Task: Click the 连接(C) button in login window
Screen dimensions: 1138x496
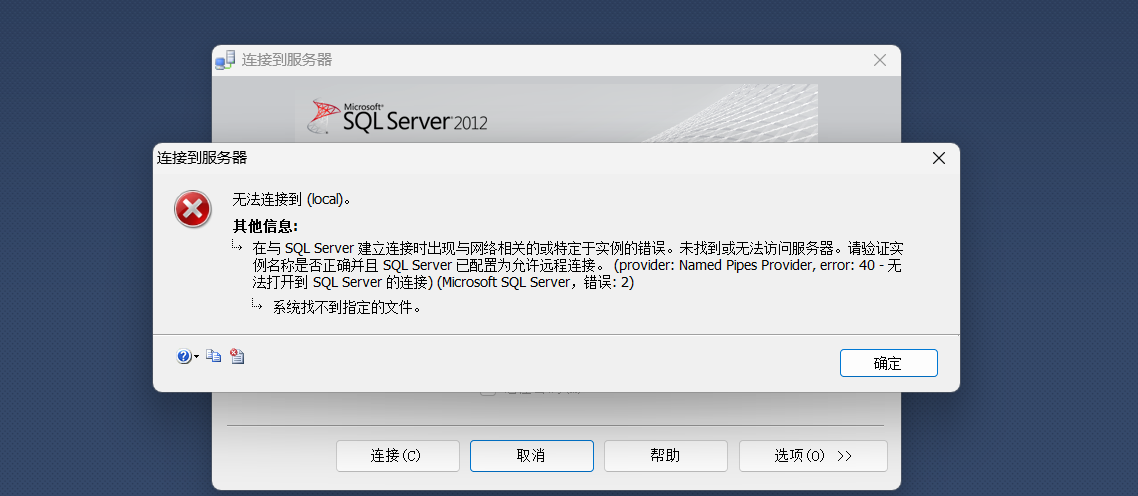Action: [x=397, y=456]
